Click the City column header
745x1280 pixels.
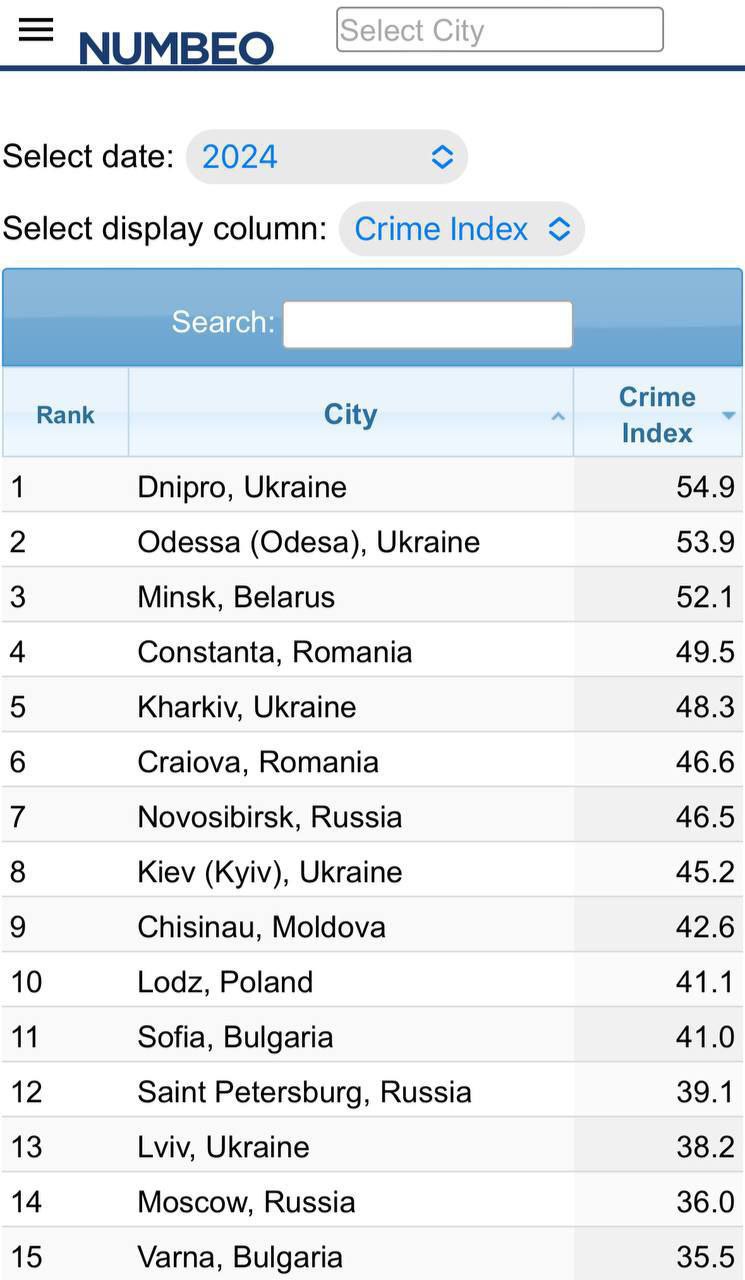pos(350,414)
